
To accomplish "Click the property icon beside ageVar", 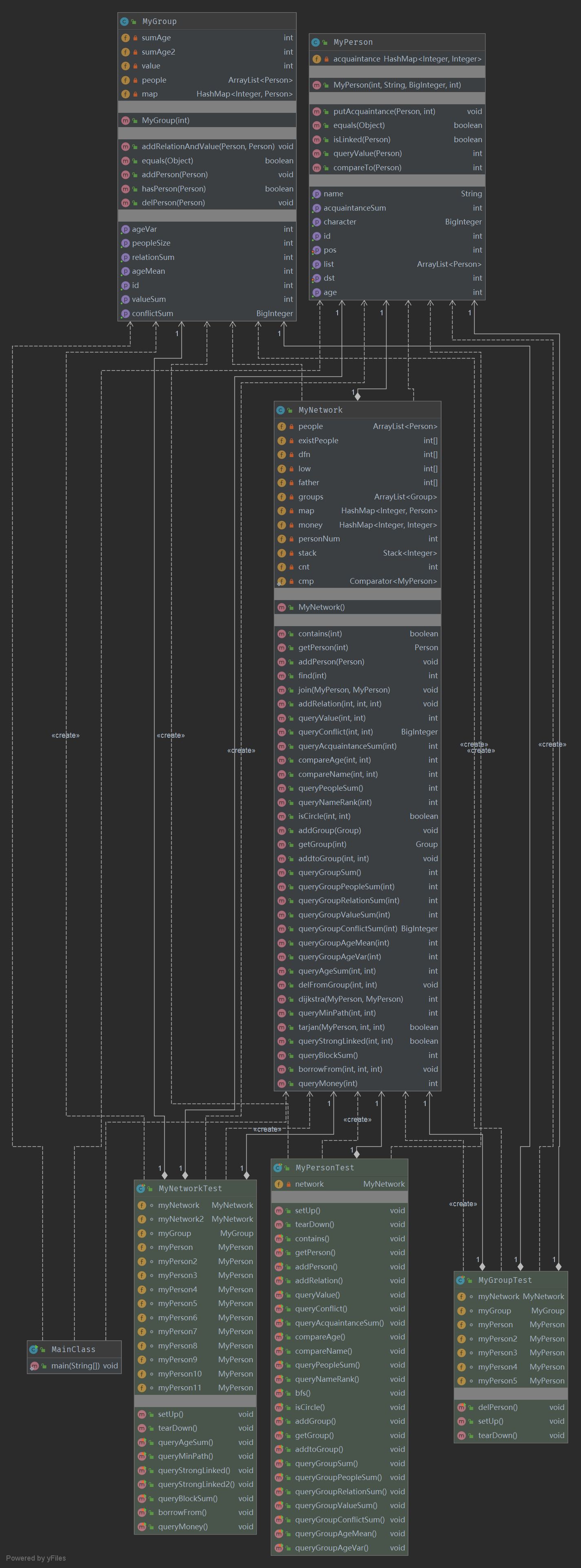I will tap(126, 229).
